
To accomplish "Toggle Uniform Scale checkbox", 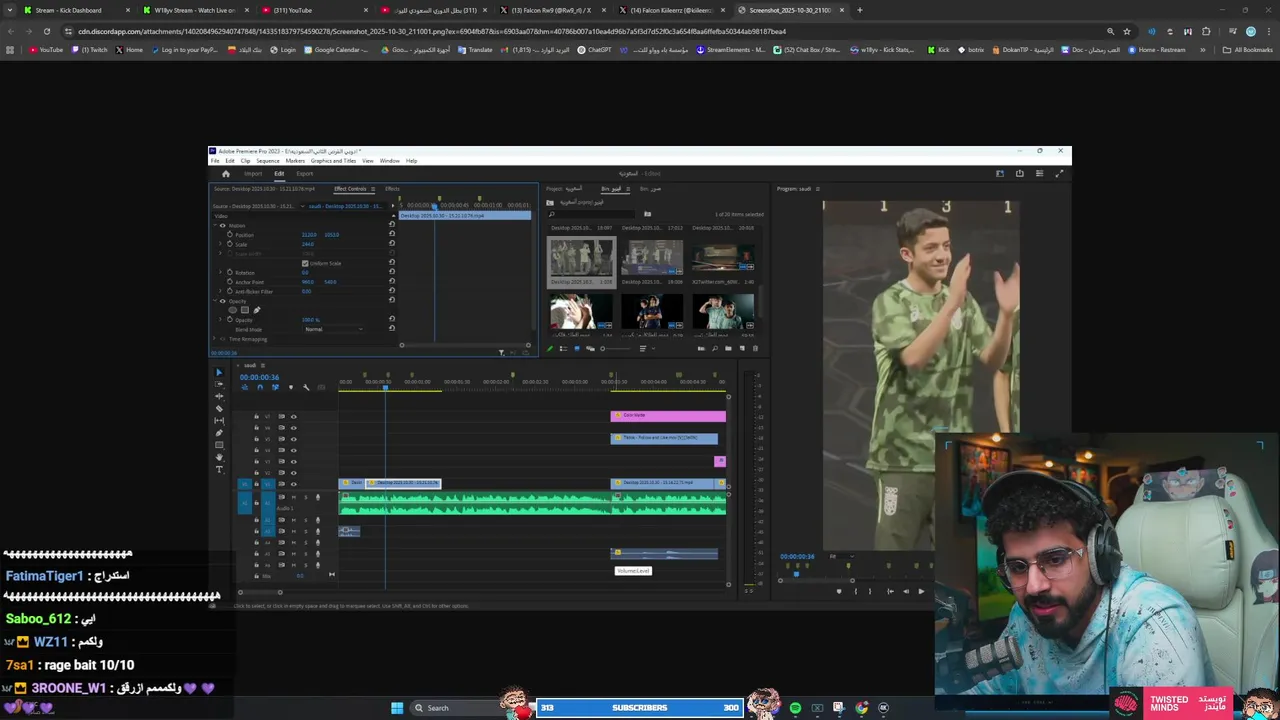I will click(x=305, y=263).
